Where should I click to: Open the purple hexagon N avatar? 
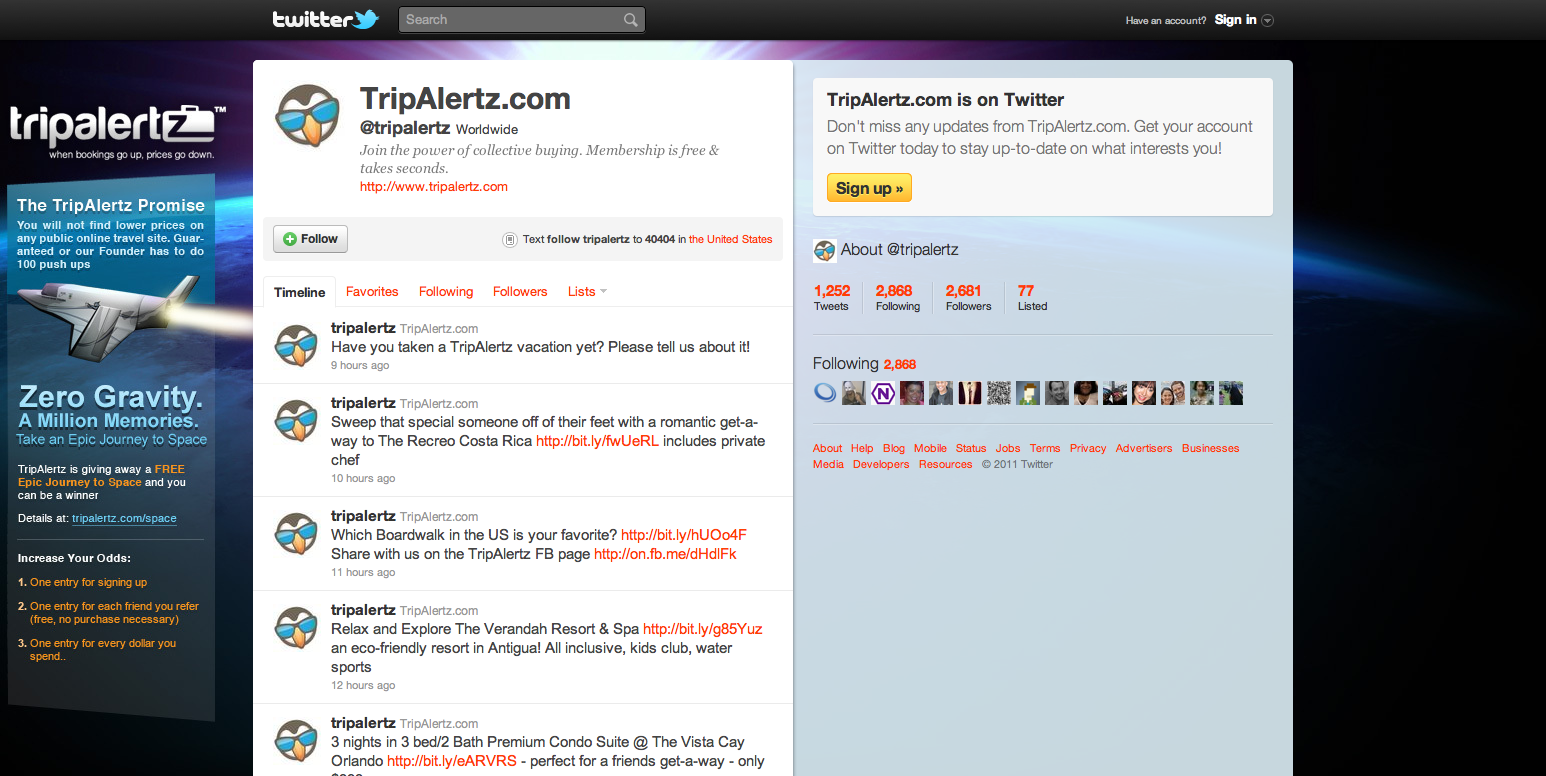tap(883, 393)
